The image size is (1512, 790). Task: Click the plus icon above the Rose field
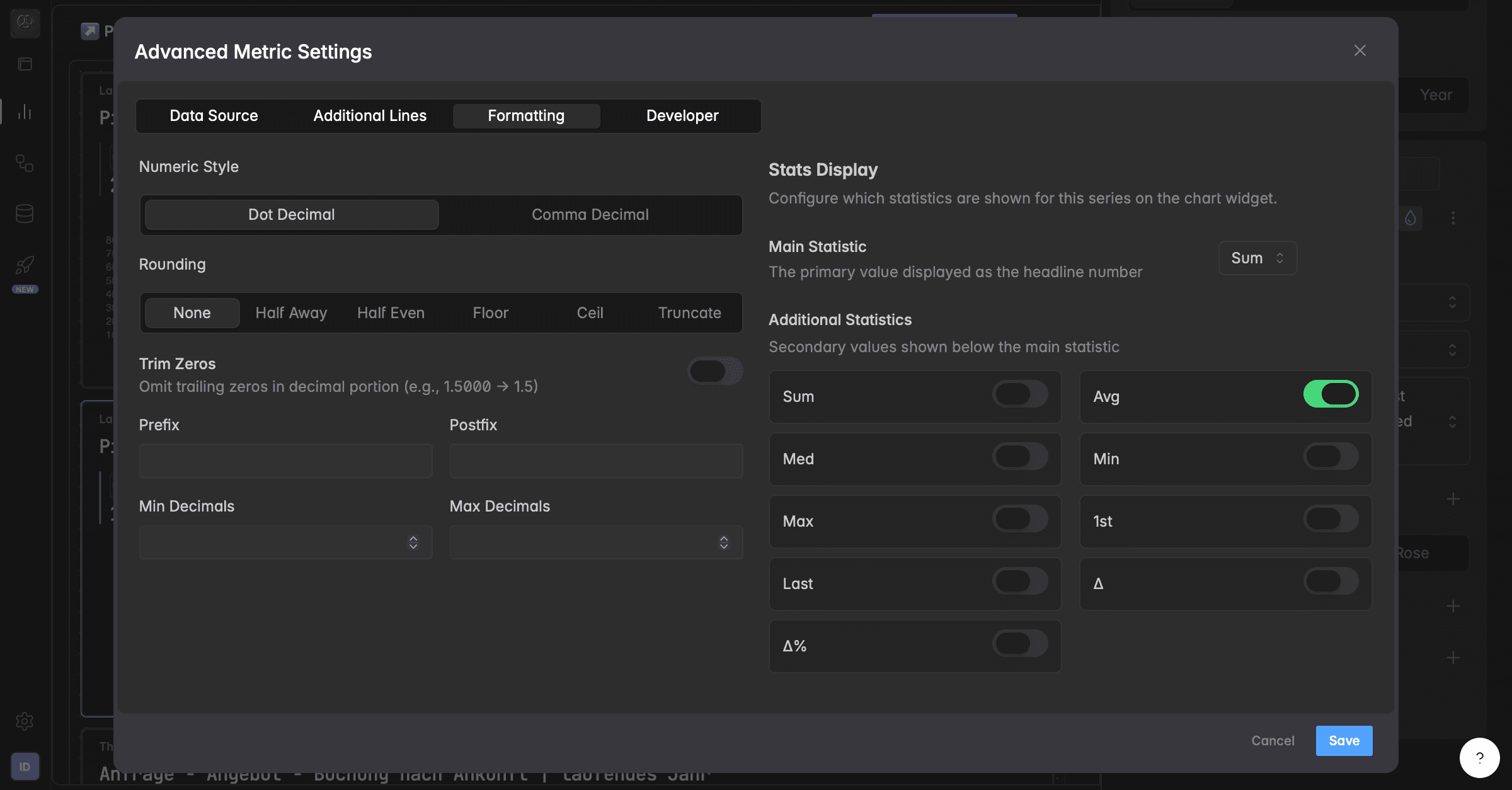1453,499
